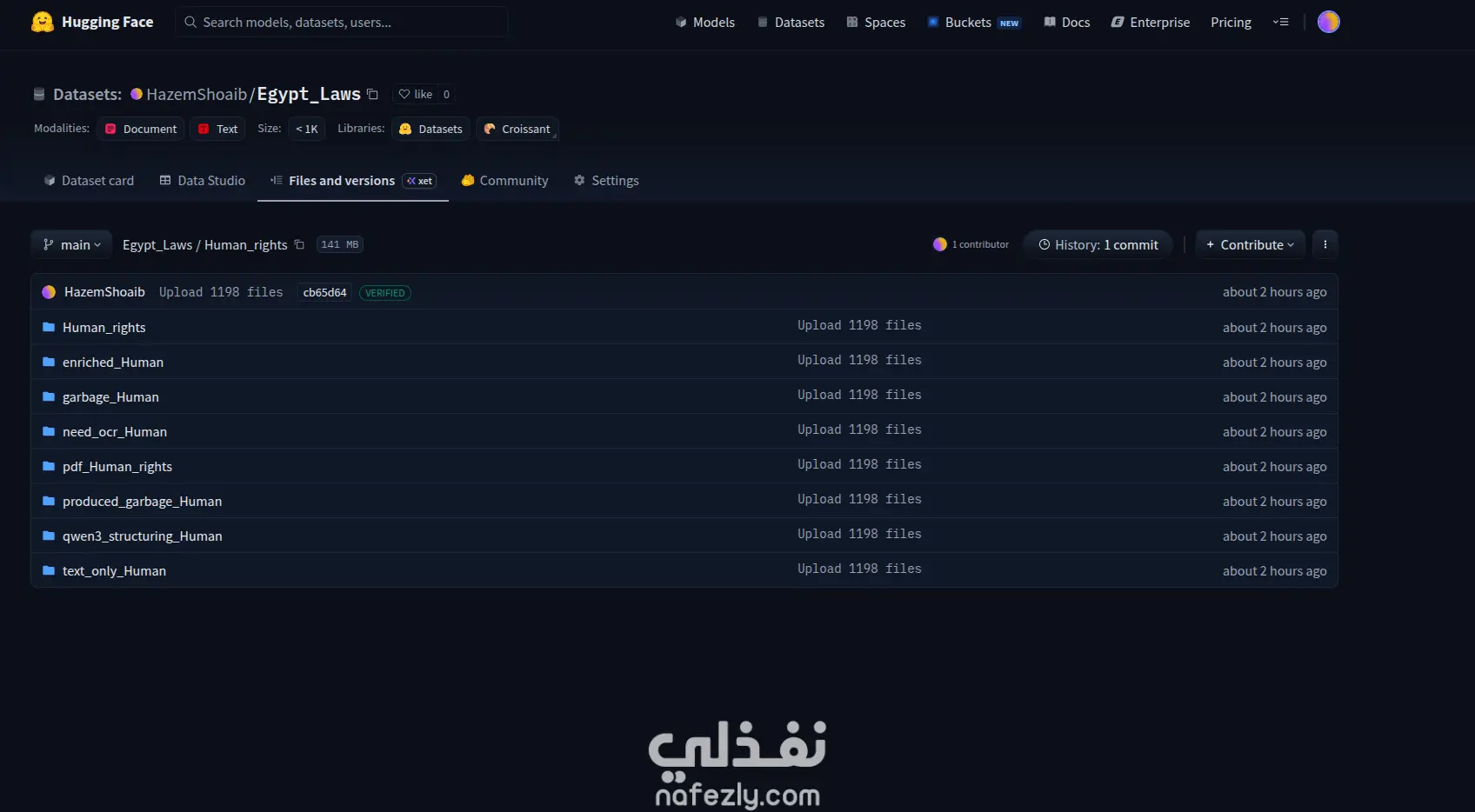Like the Egypt_Laws dataset
Screen dimensions: 1475x812
click(416, 94)
